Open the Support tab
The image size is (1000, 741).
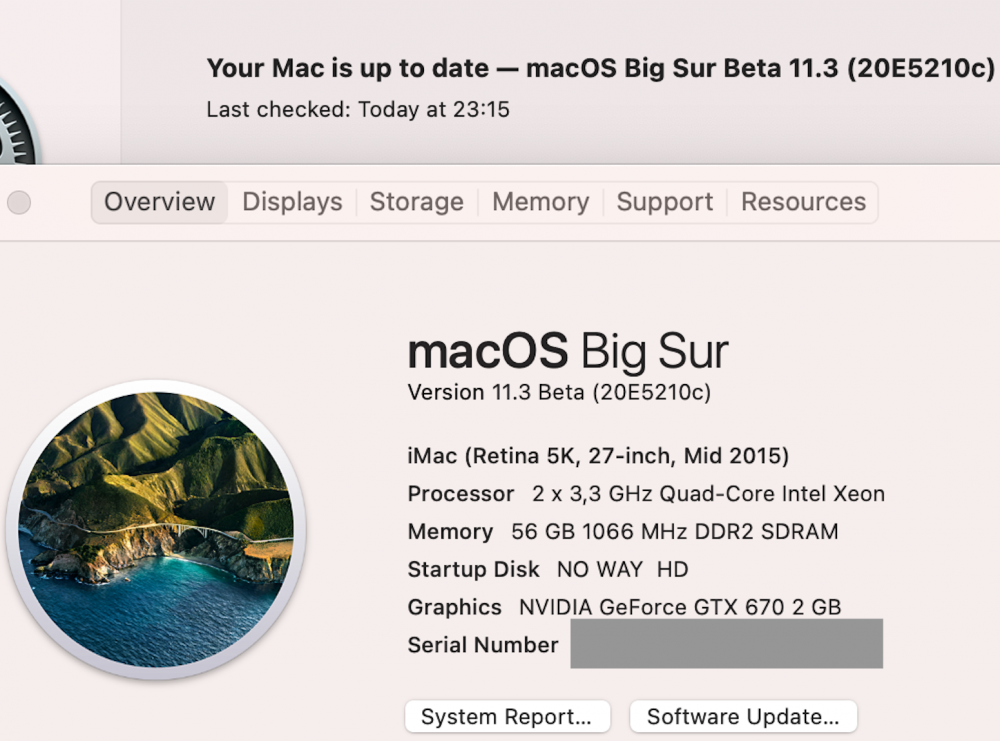(665, 202)
